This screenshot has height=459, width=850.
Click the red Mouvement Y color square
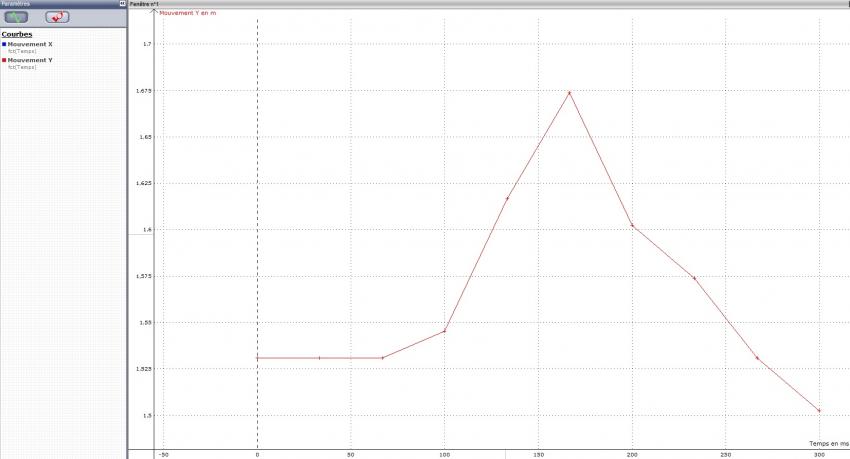pos(4,60)
